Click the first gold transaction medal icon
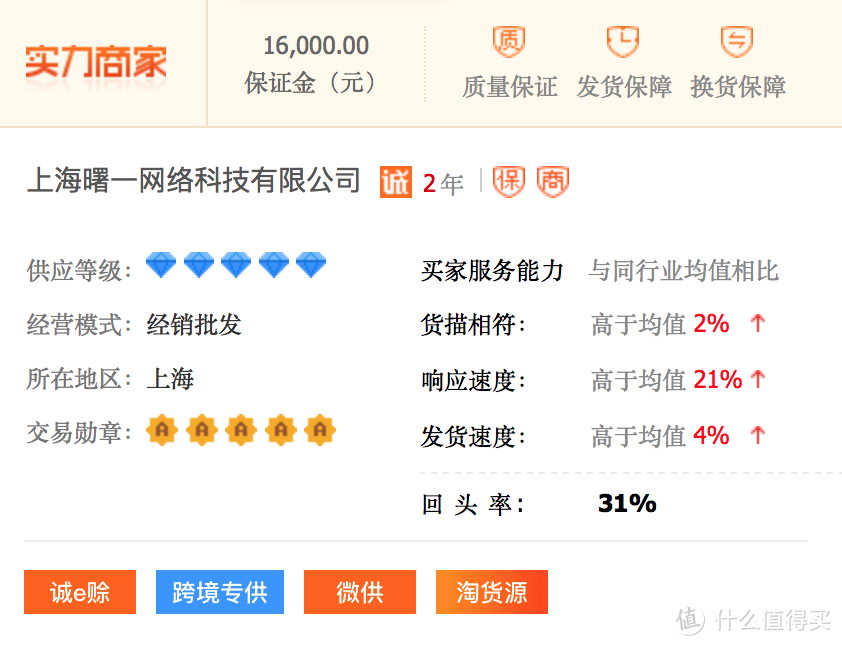Viewport: 842px width, 646px height. click(x=161, y=430)
